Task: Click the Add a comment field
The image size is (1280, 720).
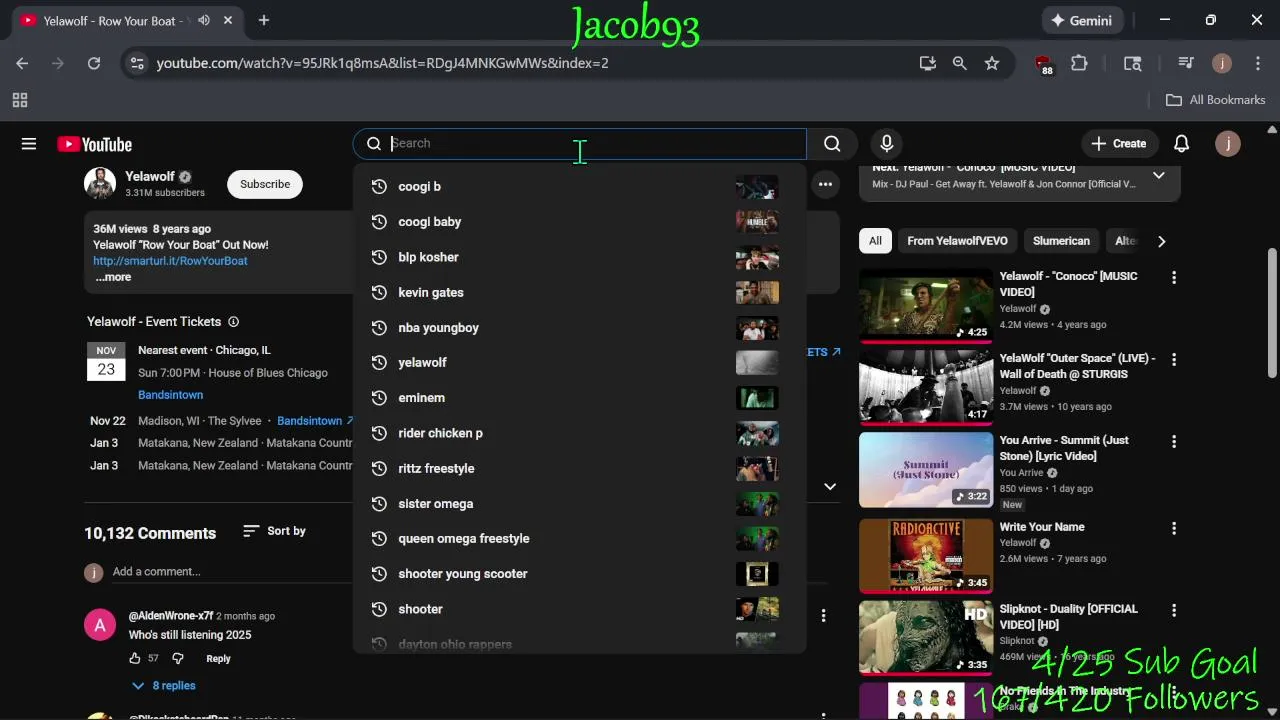Action: tap(232, 572)
